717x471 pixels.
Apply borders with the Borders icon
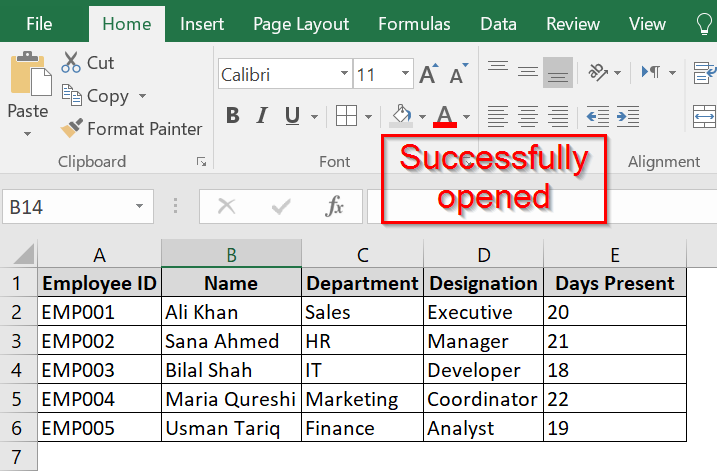346,116
